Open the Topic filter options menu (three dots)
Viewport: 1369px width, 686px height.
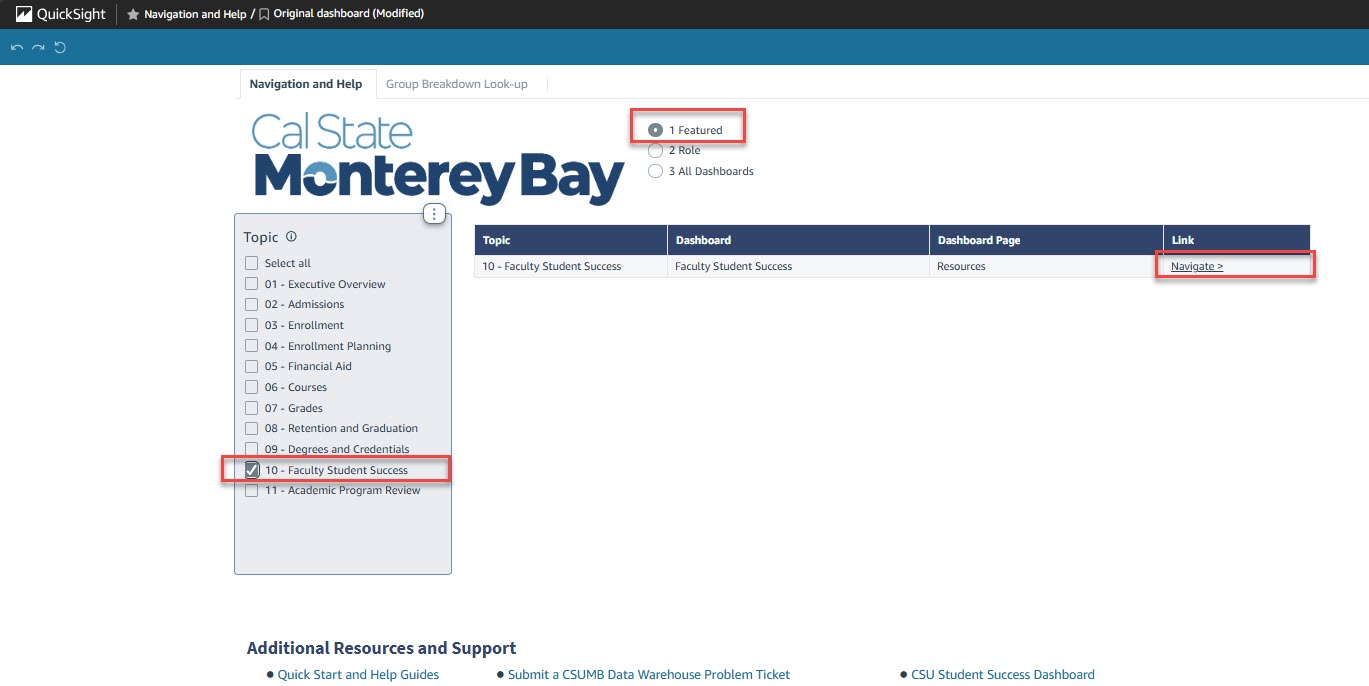tap(434, 213)
